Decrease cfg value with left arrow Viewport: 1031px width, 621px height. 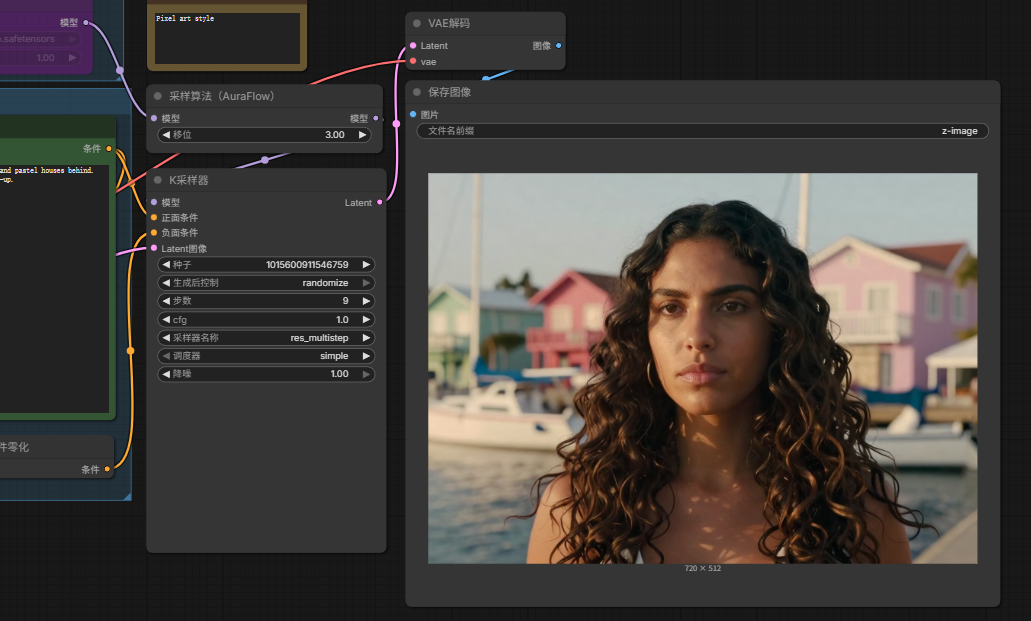166,320
